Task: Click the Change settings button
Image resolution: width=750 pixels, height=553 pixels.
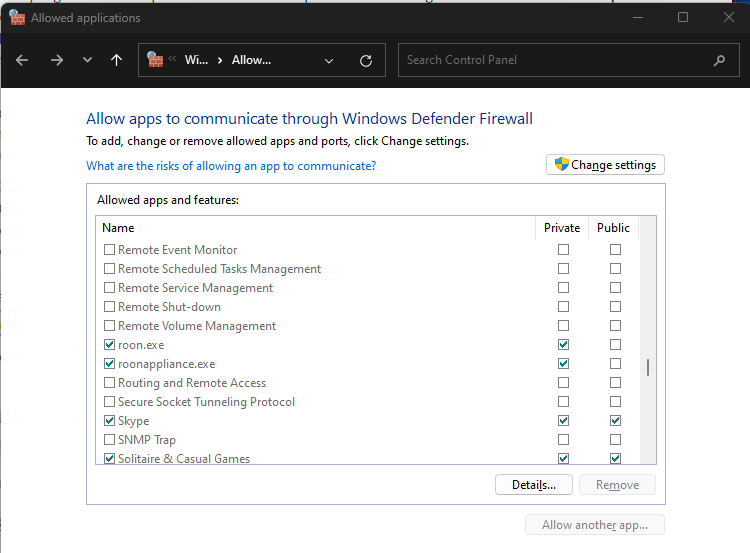Action: point(605,165)
